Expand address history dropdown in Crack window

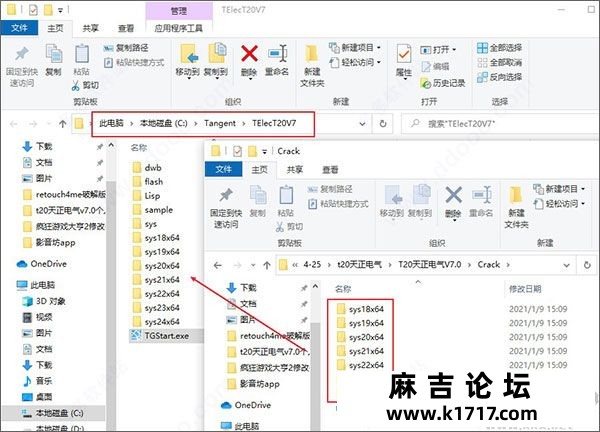567,265
